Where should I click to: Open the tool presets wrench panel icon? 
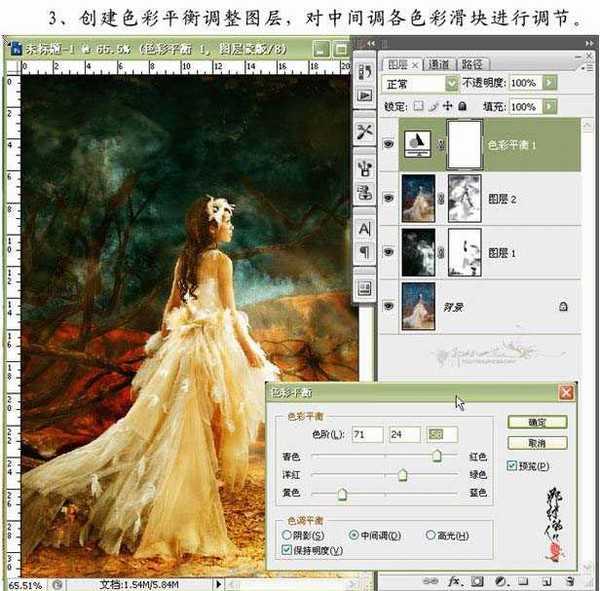[x=364, y=132]
